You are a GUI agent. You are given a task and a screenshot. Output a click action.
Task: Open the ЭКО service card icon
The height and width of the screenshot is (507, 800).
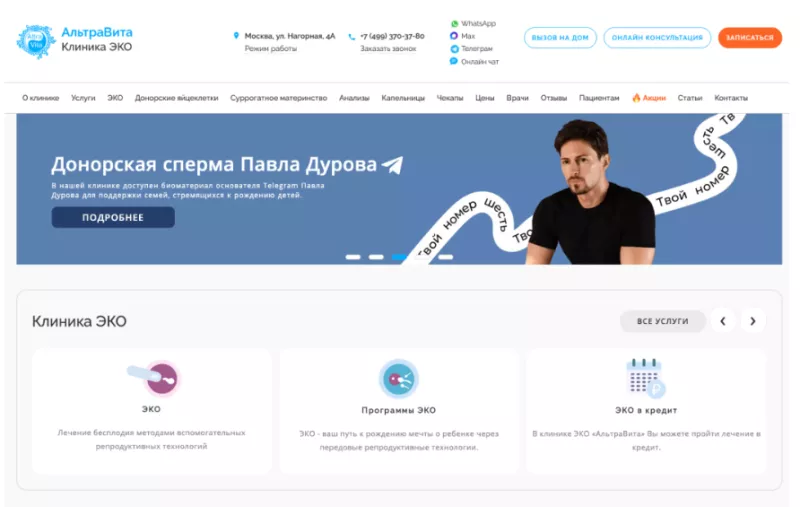tap(154, 377)
